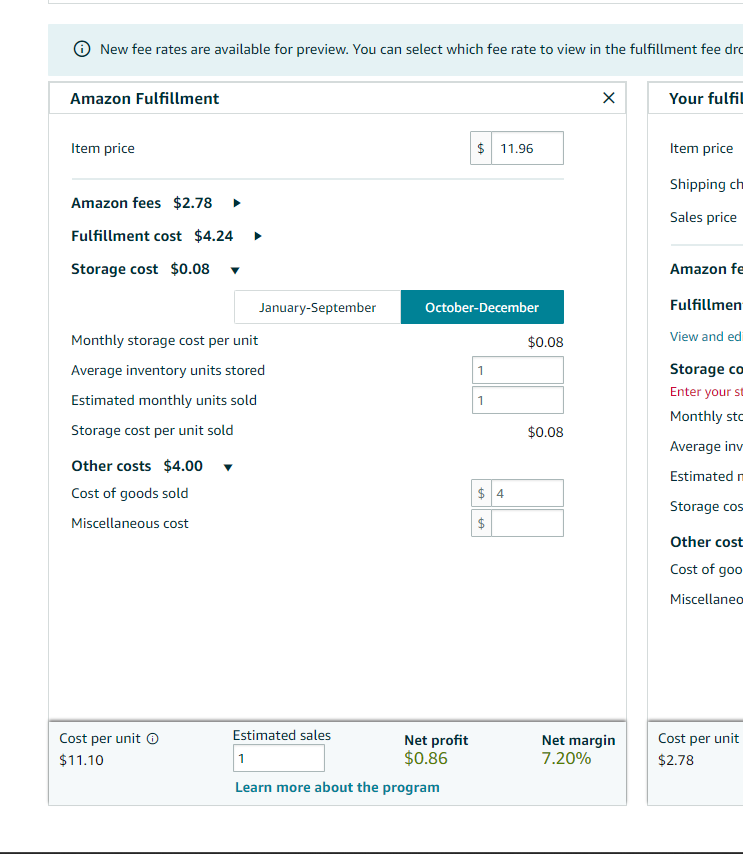Close the Amazon Fulfillment panel

pyautogui.click(x=608, y=98)
